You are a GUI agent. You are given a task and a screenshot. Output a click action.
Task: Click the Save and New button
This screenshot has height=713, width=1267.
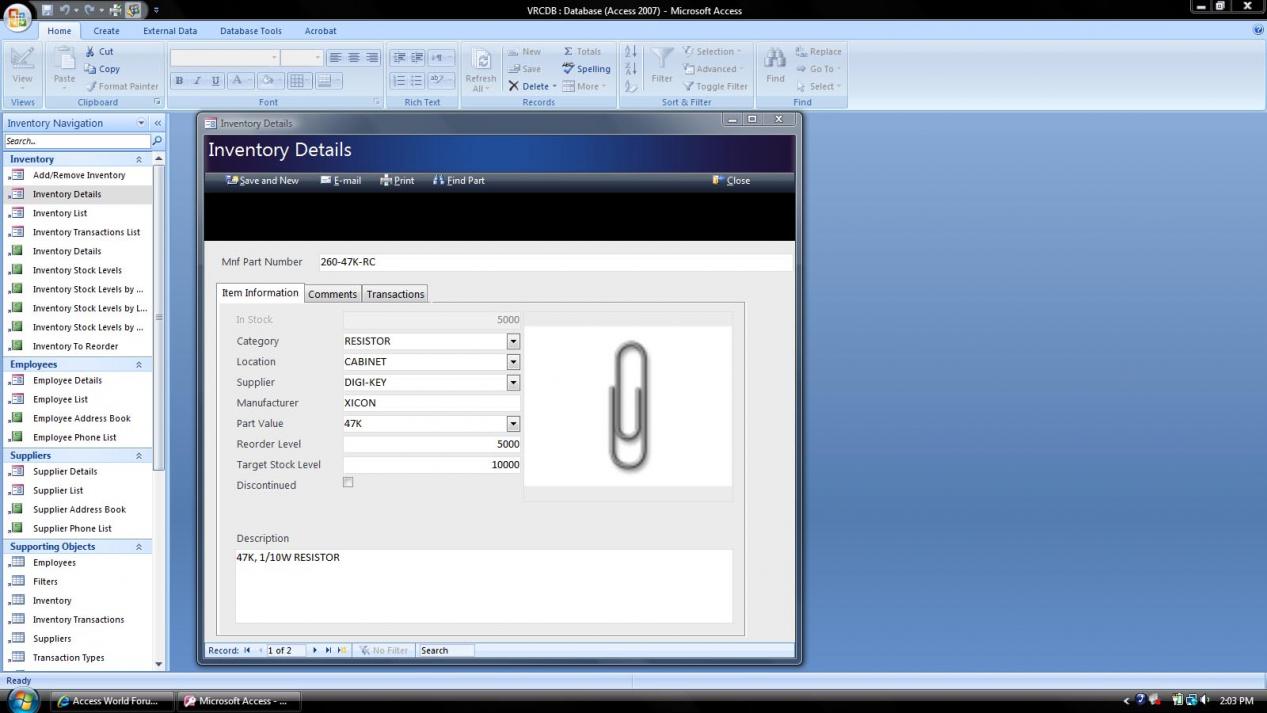(262, 181)
